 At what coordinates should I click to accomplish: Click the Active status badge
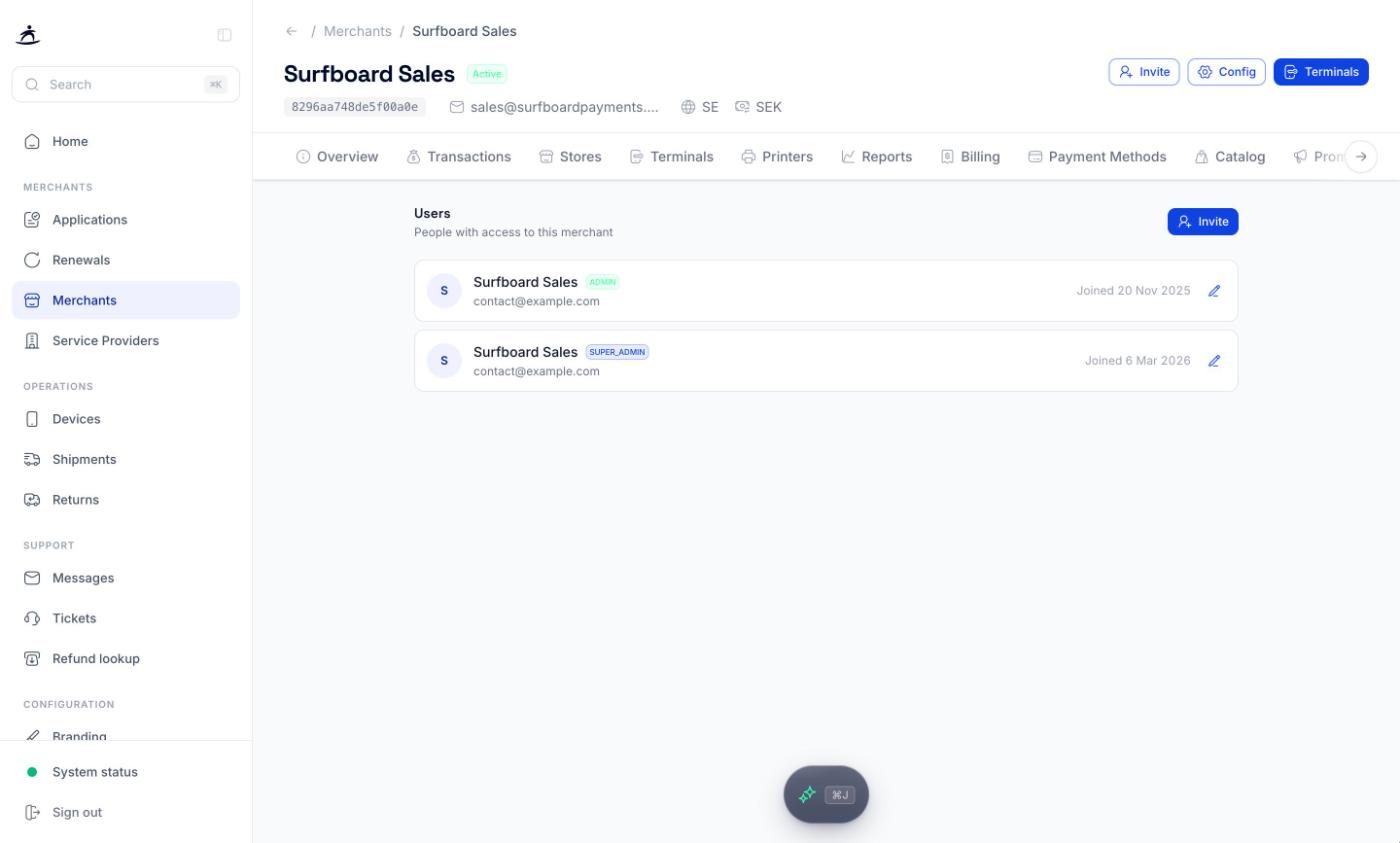487,74
